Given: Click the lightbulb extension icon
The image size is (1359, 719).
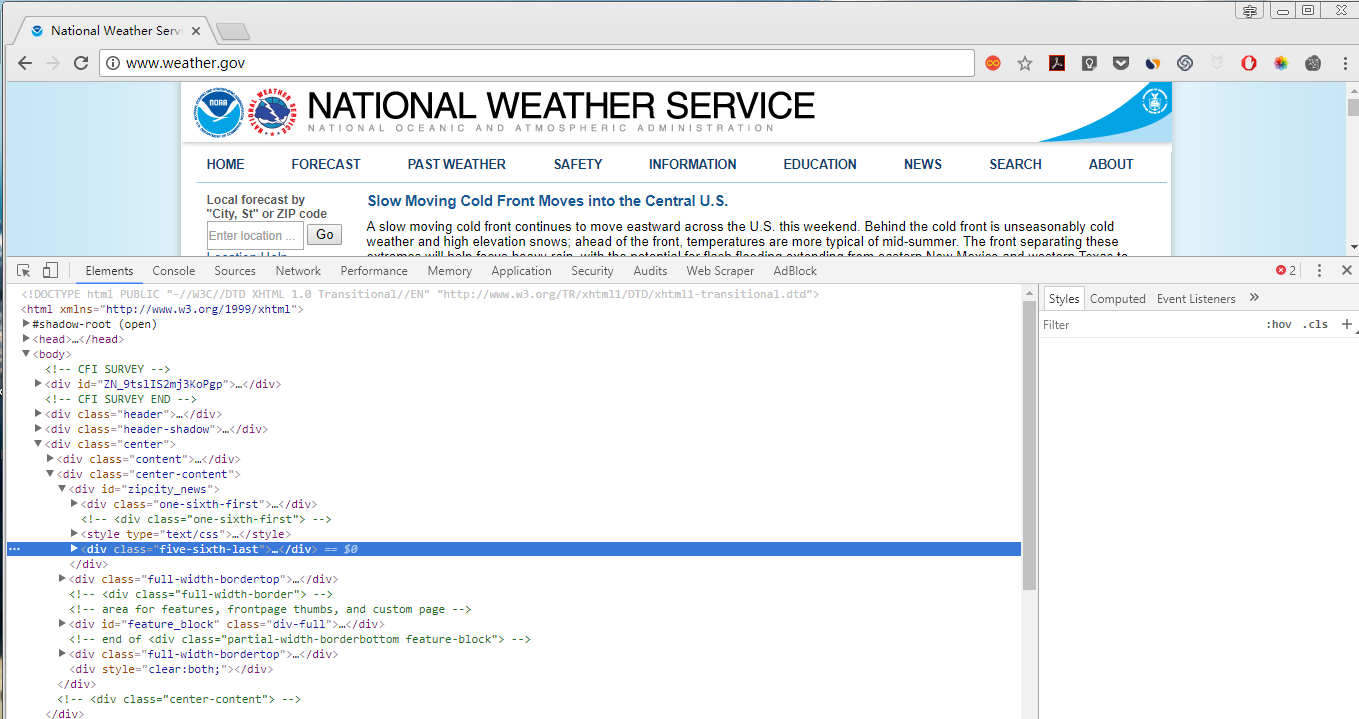Looking at the screenshot, I should coord(1089,63).
